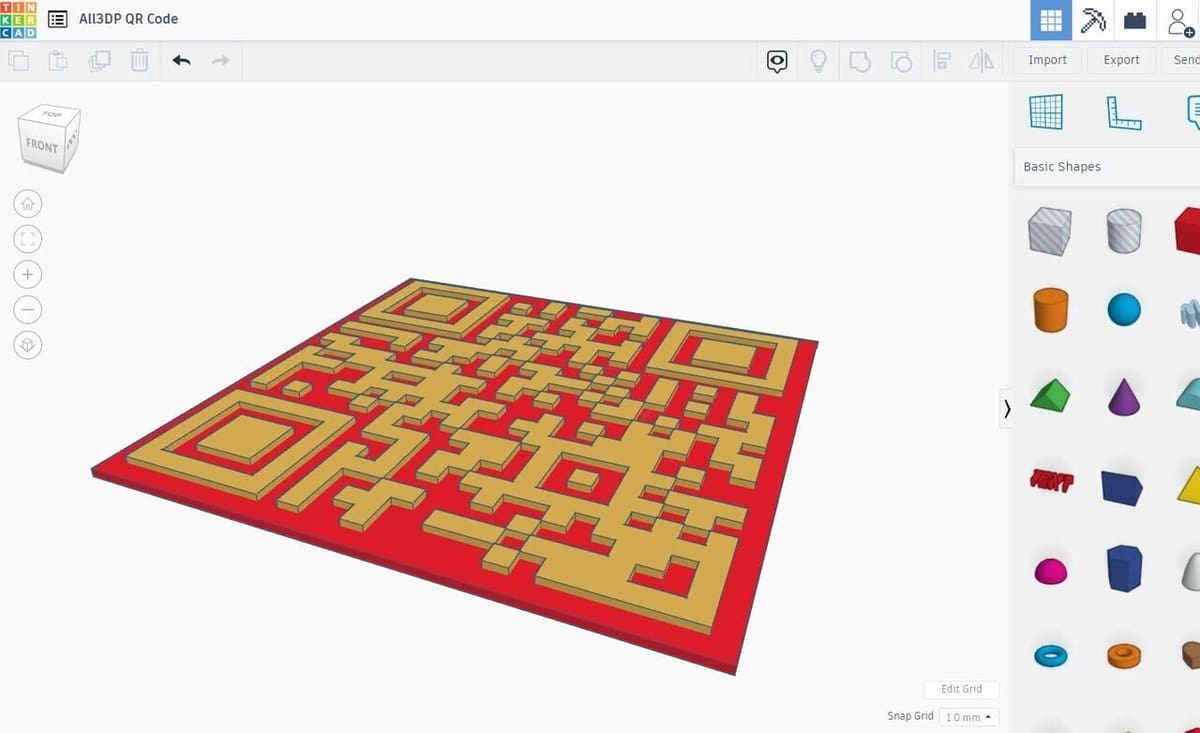1200x733 pixels.
Task: Select the Workplane tool icon
Action: 1046,112
